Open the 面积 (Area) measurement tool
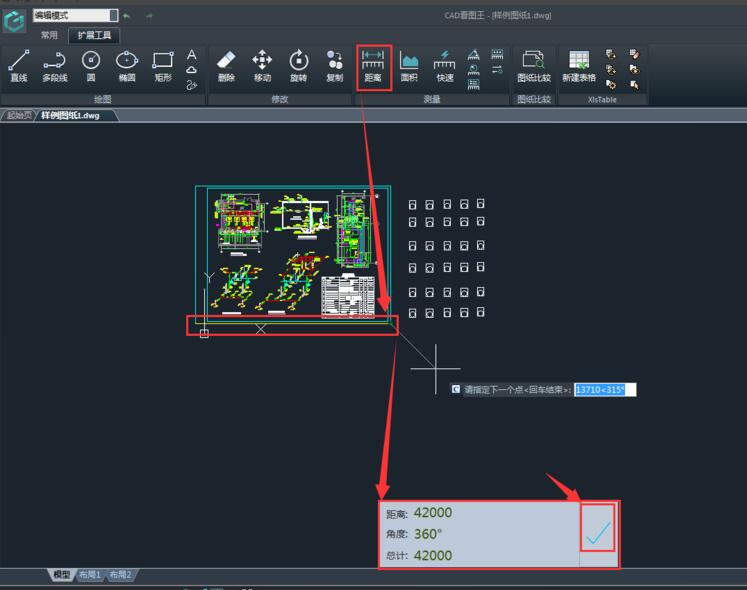 409,66
